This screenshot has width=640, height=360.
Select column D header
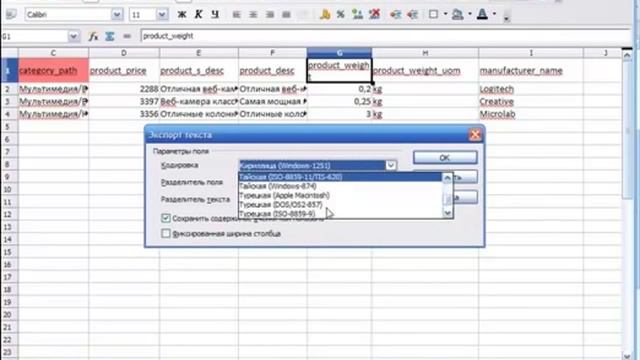click(x=124, y=53)
